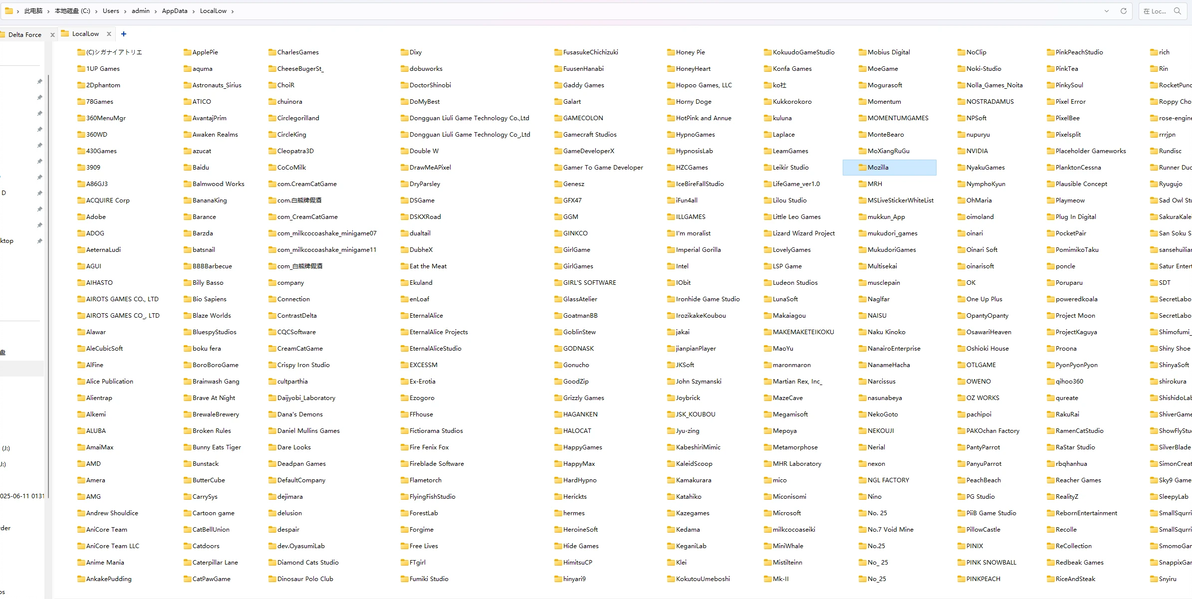Select the Awaken Realms folder icon

187,135
